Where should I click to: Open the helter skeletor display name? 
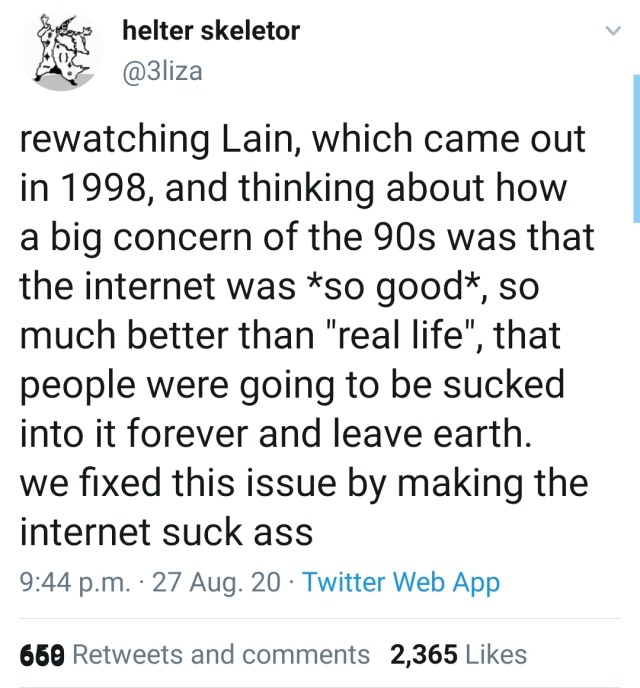tap(210, 31)
